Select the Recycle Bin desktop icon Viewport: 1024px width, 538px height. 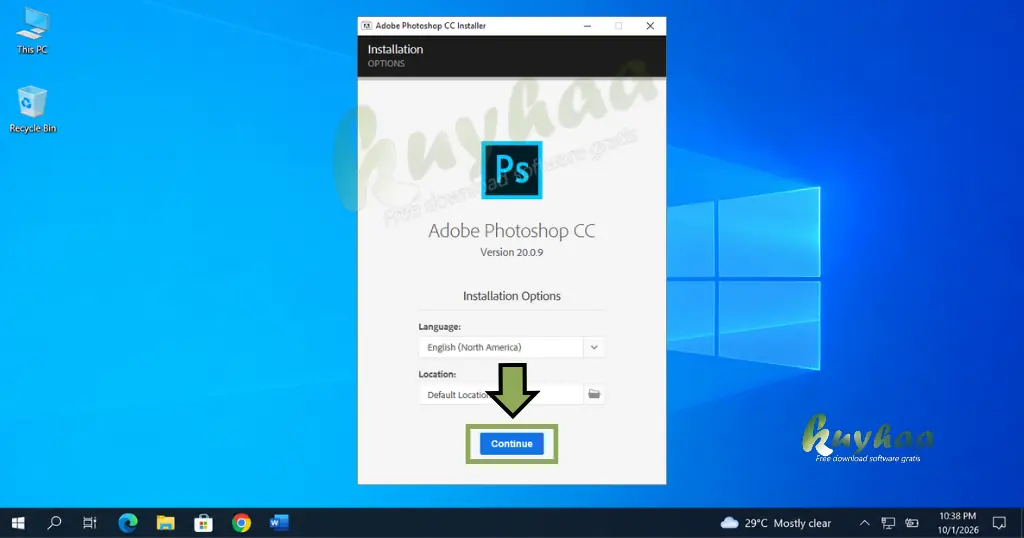point(32,110)
